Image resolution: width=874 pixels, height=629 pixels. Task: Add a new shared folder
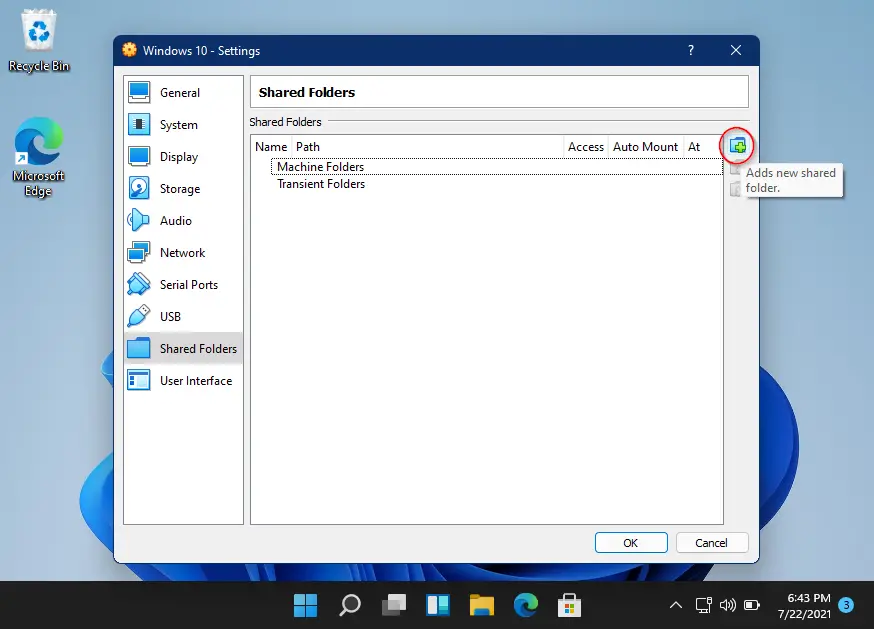pyautogui.click(x=737, y=146)
